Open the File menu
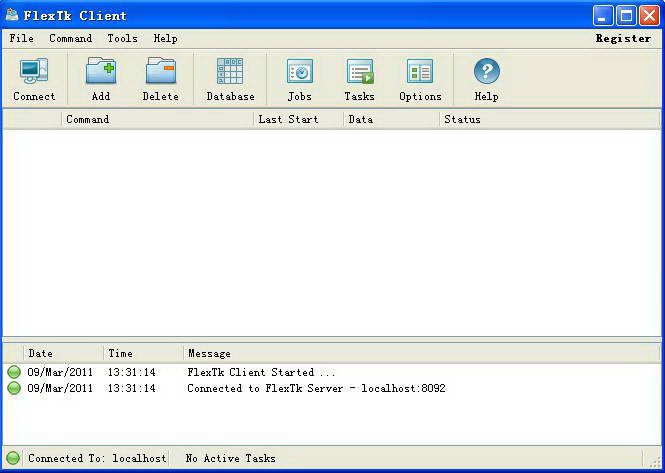 click(x=21, y=38)
